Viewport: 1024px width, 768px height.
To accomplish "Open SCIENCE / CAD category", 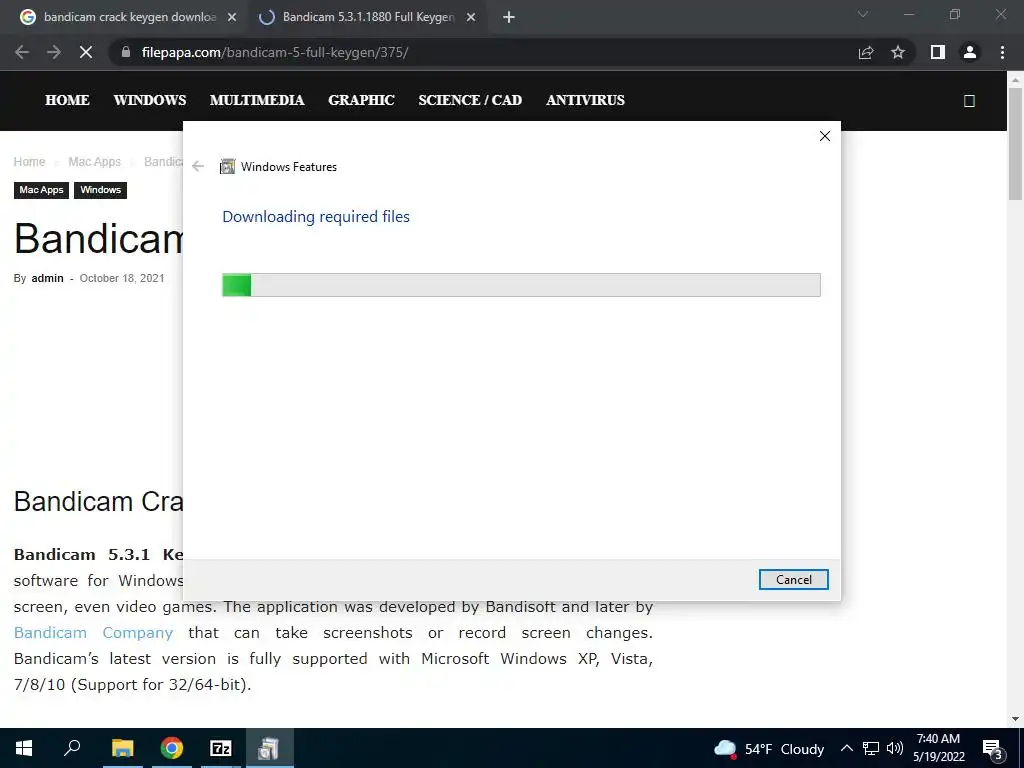I will [x=470, y=100].
